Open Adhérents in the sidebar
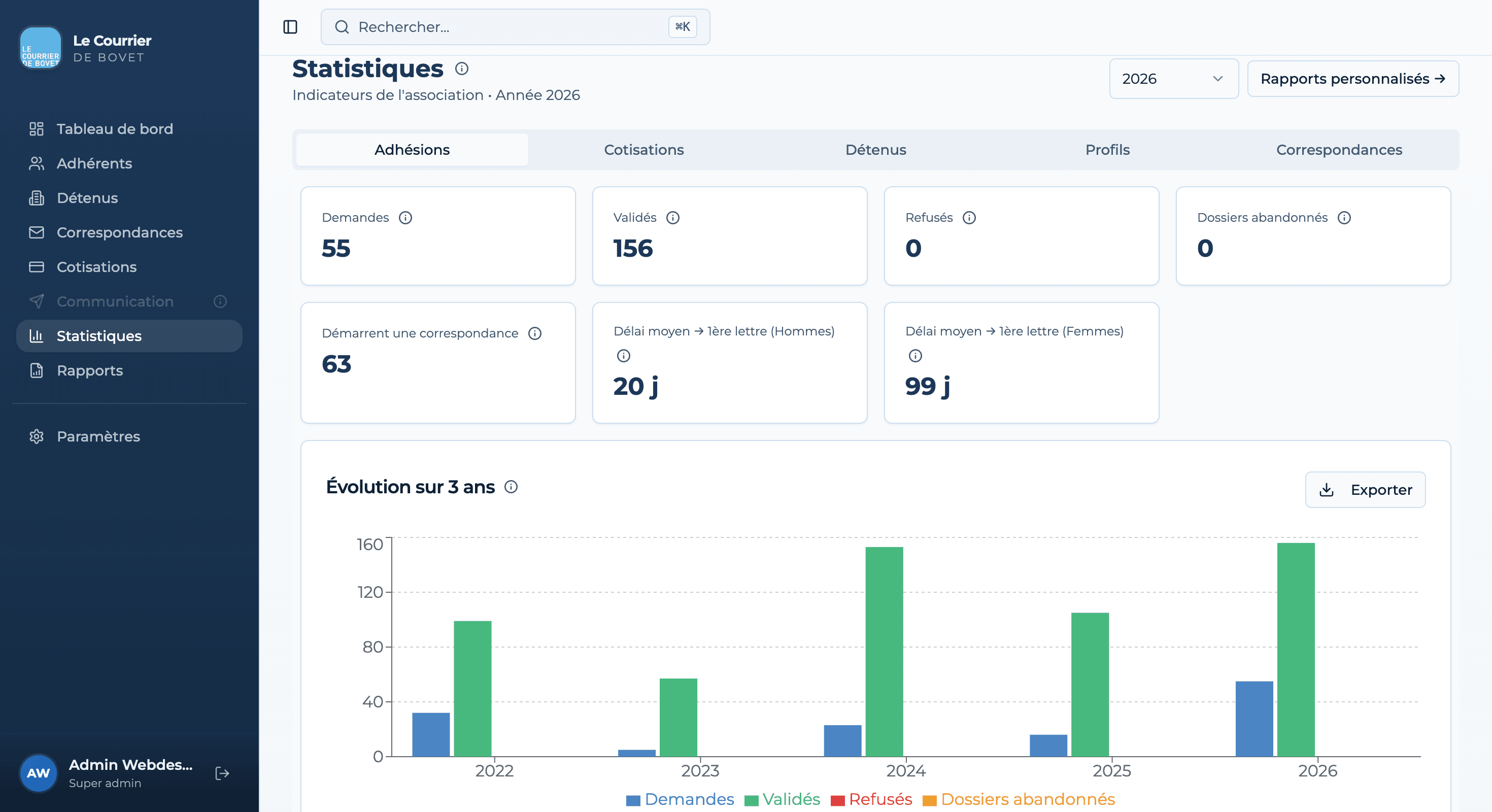This screenshot has height=812, width=1492. point(129,163)
